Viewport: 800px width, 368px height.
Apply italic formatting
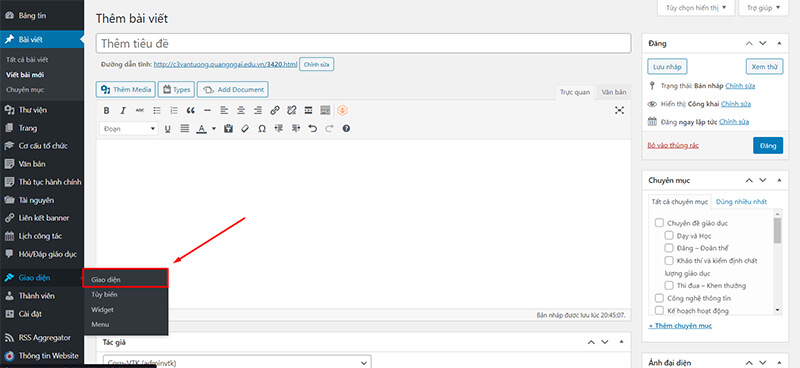123,110
